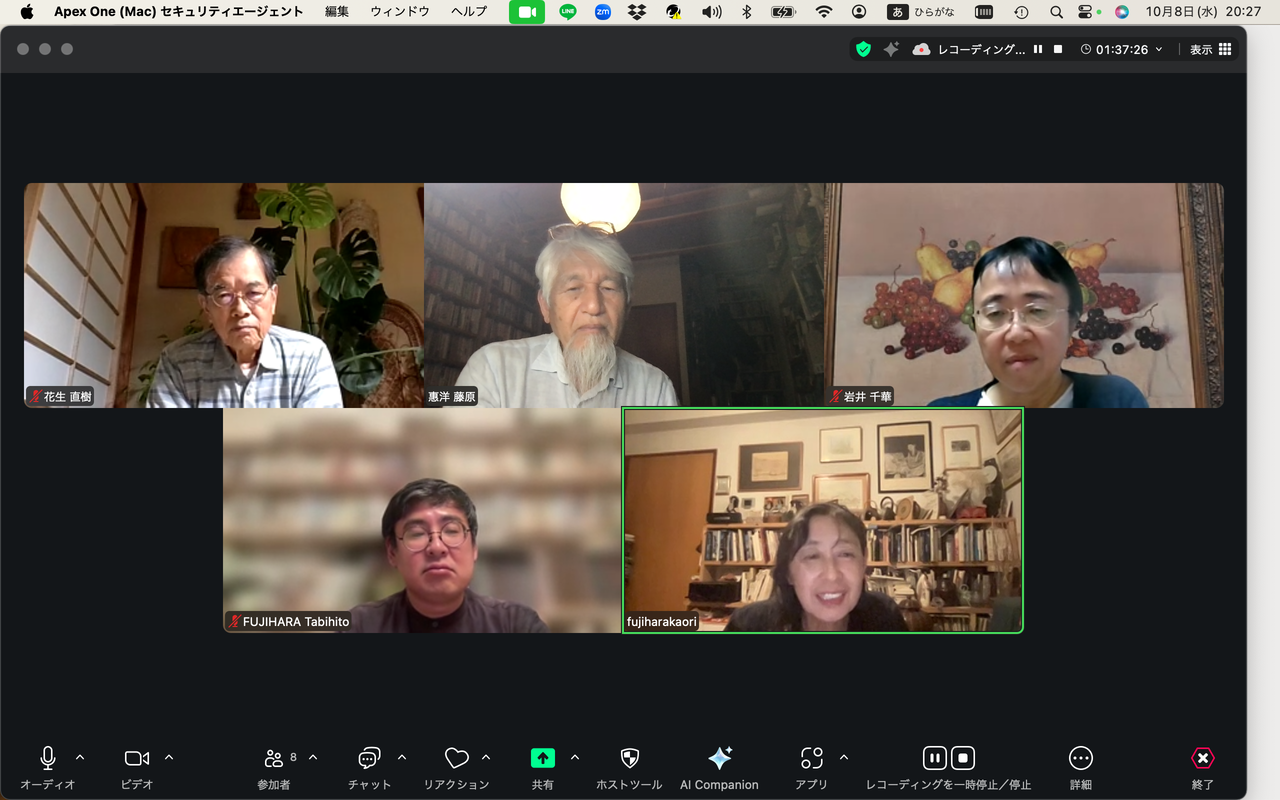
Task: Open the チャット chat panel
Action: [x=370, y=767]
